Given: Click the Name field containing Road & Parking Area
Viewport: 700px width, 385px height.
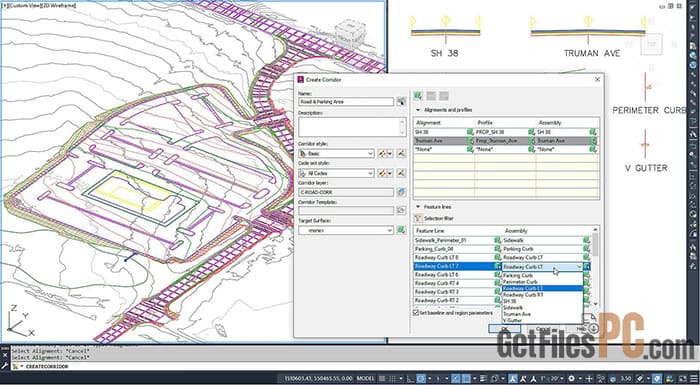Looking at the screenshot, I should (346, 102).
